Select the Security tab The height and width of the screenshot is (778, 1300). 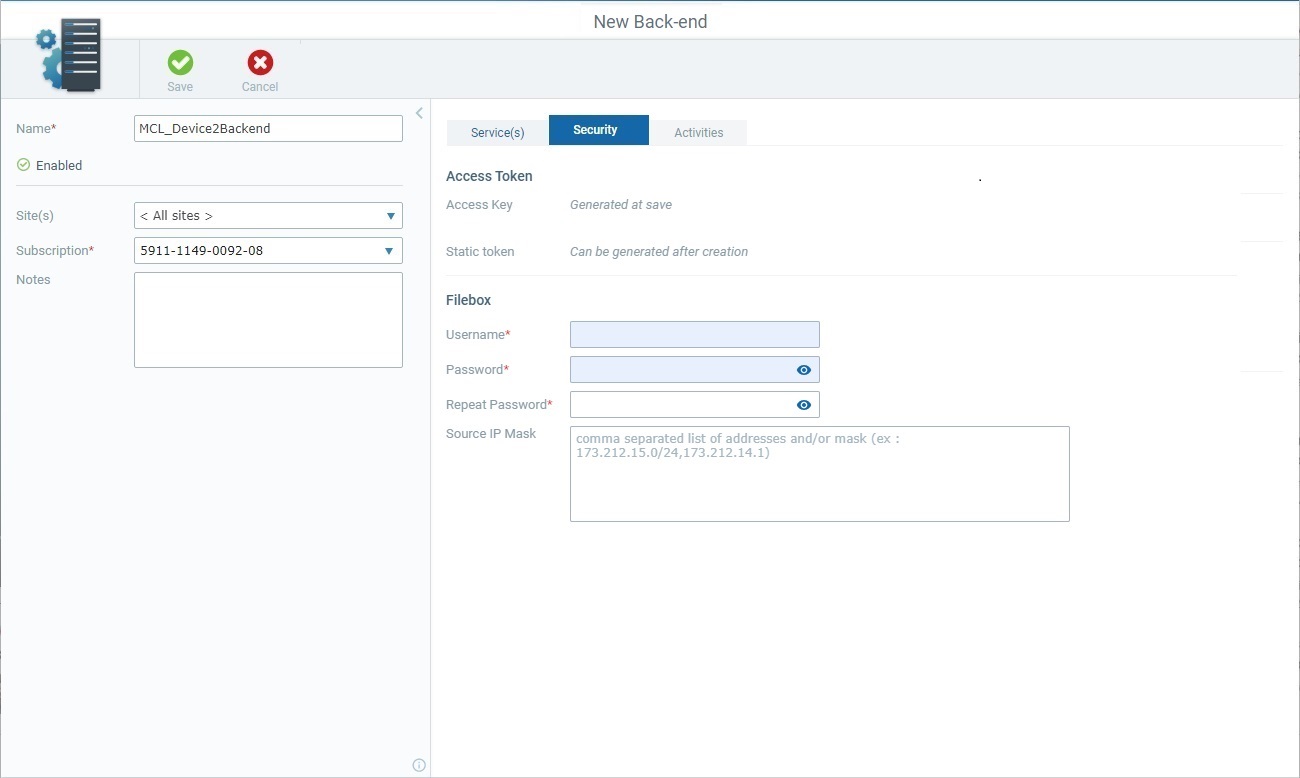(596, 130)
